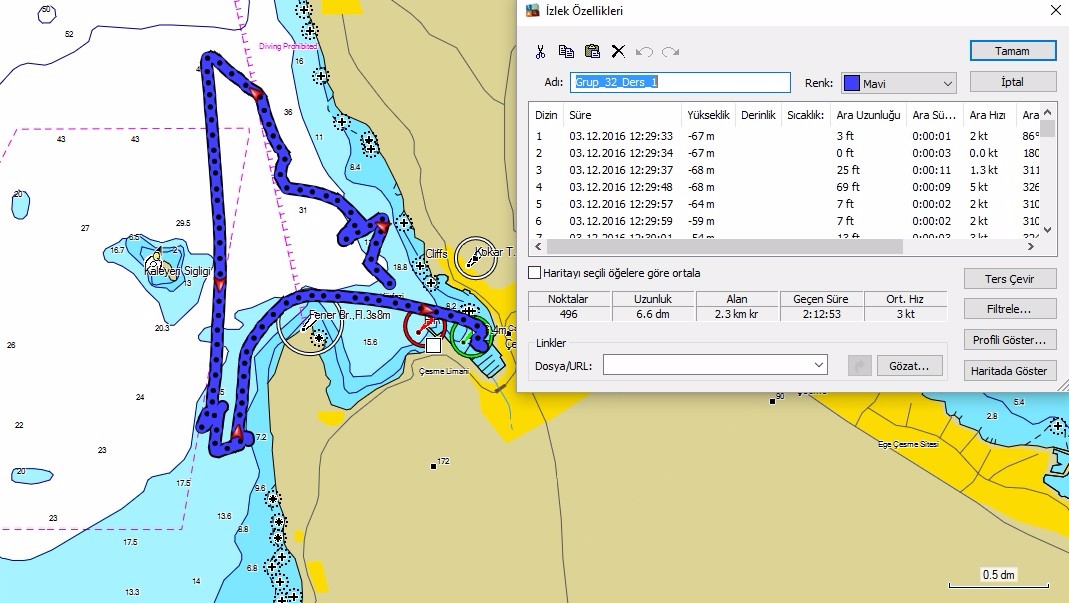Click the horizontal scroll right arrow
The width and height of the screenshot is (1069, 603).
click(x=1031, y=246)
